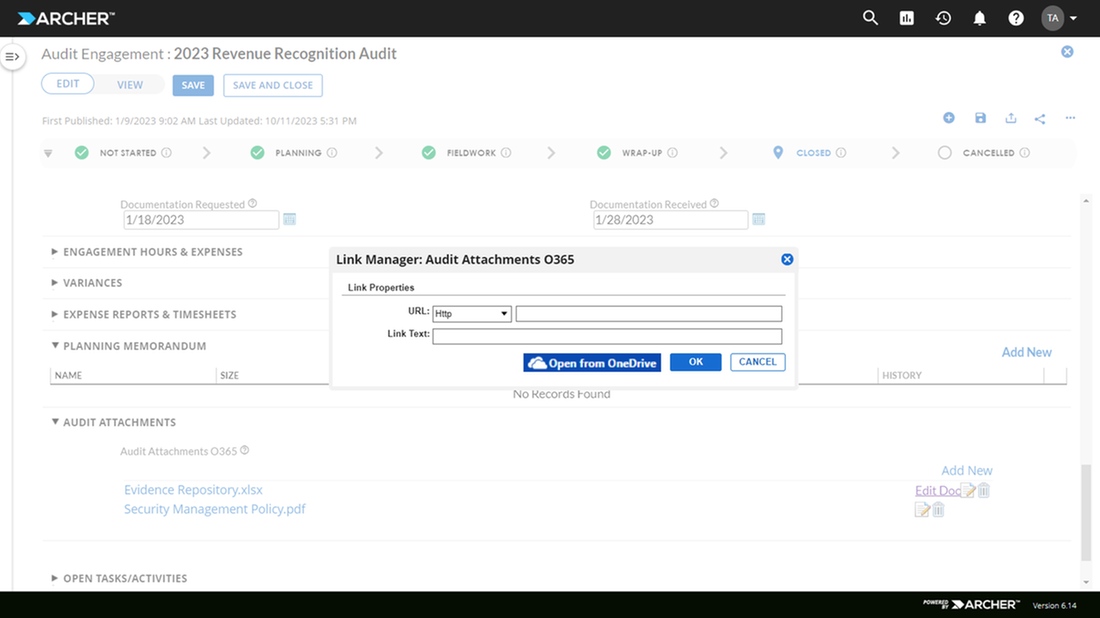Click the export upload icon

point(1010,118)
